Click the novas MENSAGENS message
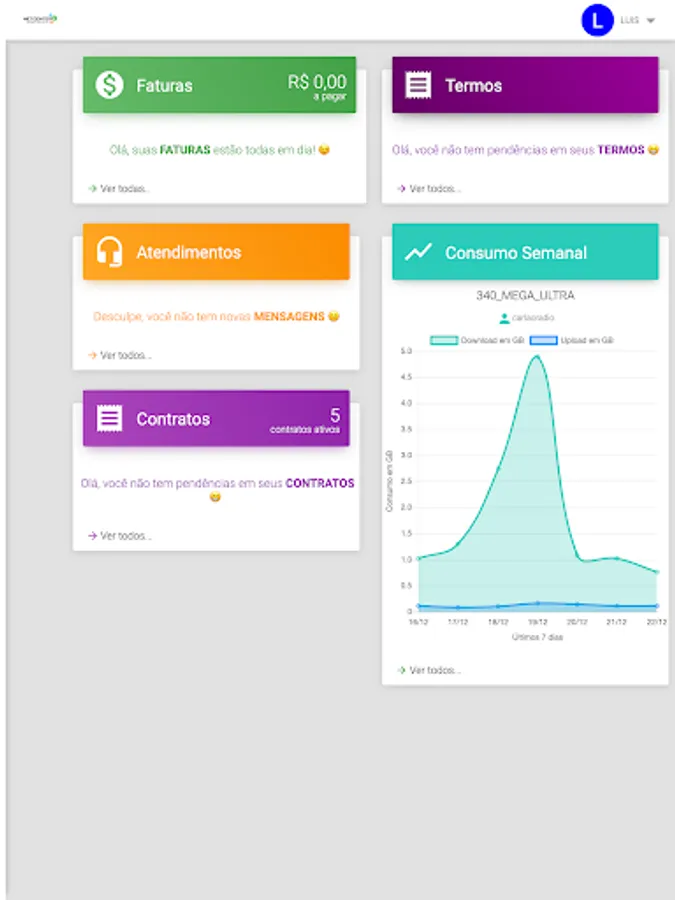Screen dimensions: 675x900 216,316
